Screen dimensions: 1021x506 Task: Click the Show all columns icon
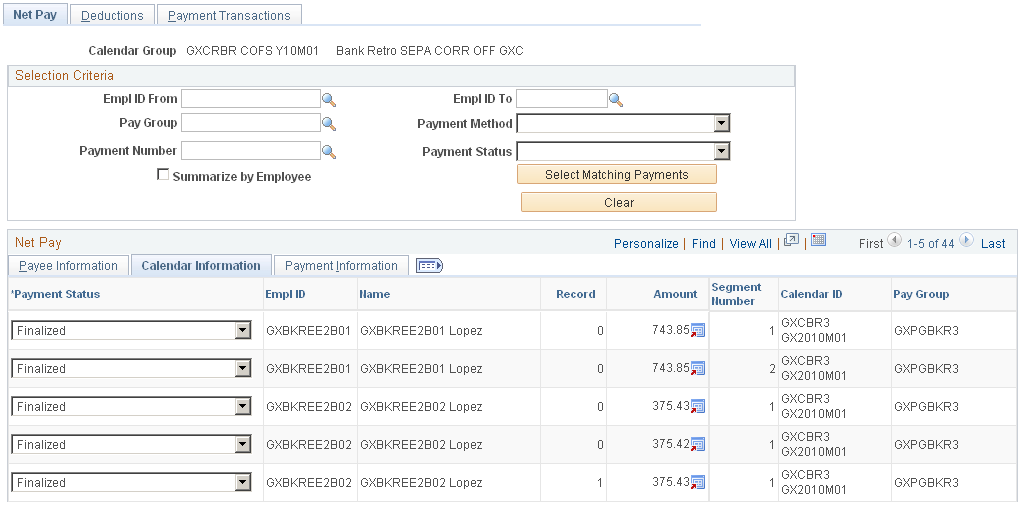[x=429, y=266]
